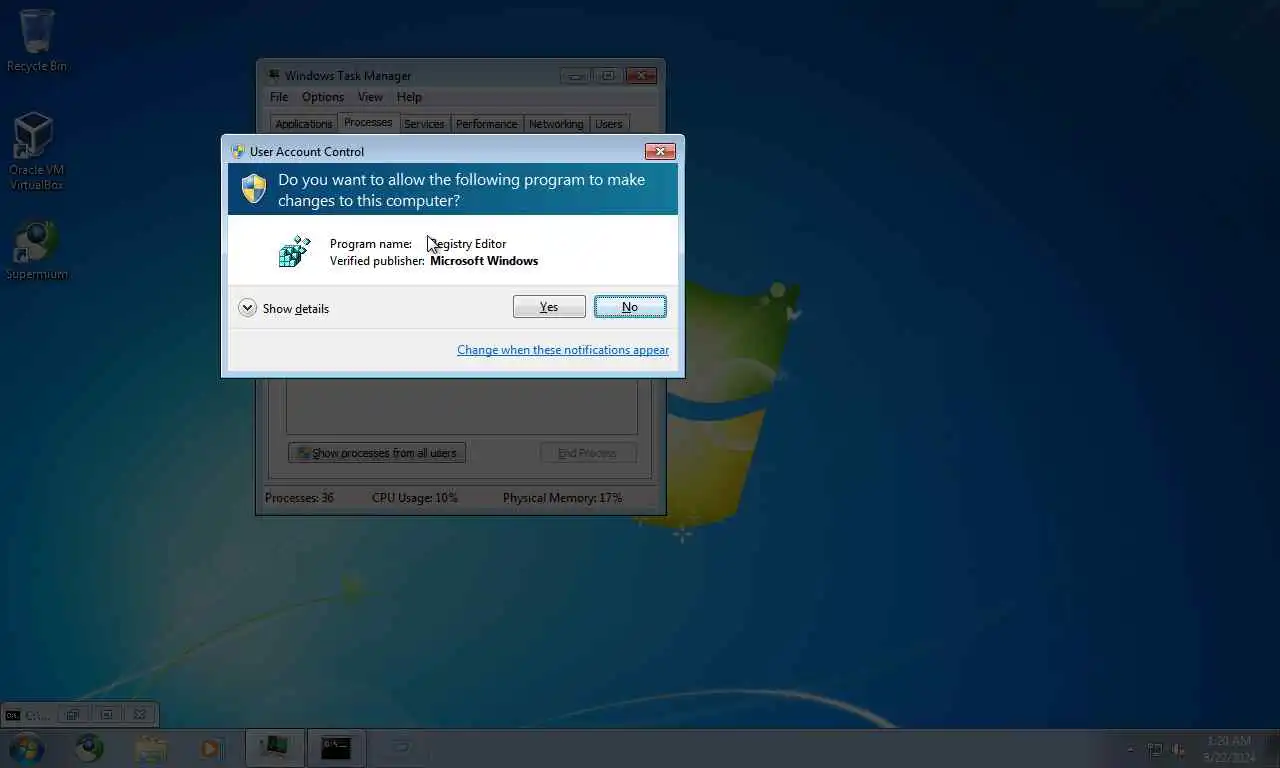Select the Oracle VM VirtualBox desktop icon
The width and height of the screenshot is (1280, 768).
click(x=35, y=151)
